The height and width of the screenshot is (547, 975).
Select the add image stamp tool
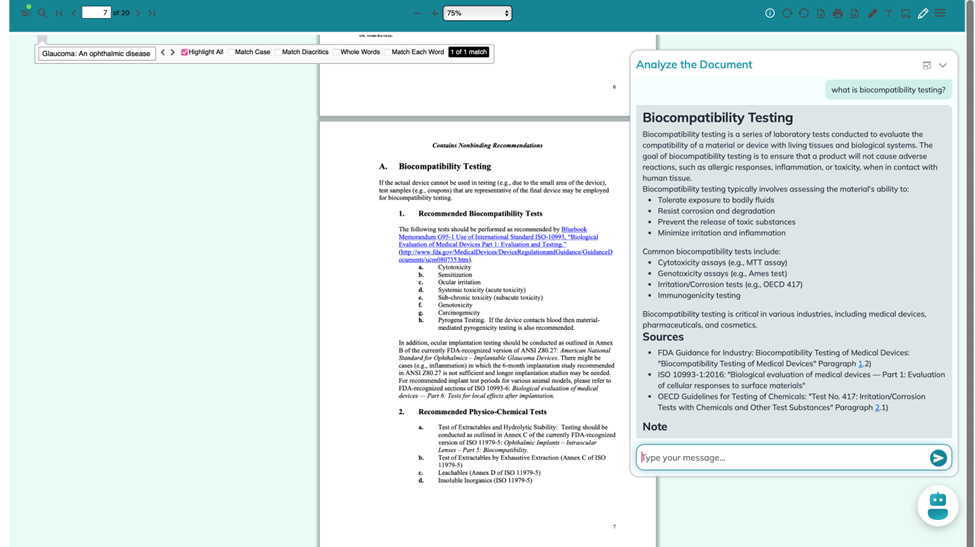(906, 13)
